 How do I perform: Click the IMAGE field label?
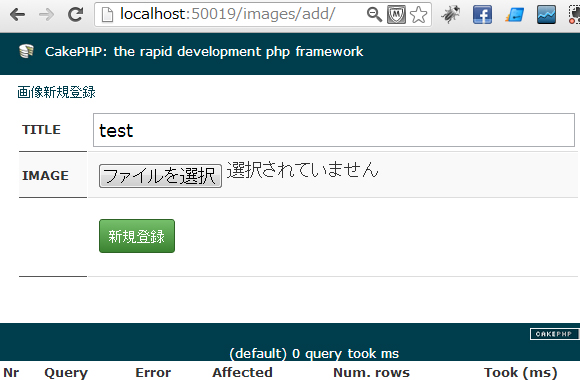[45, 175]
